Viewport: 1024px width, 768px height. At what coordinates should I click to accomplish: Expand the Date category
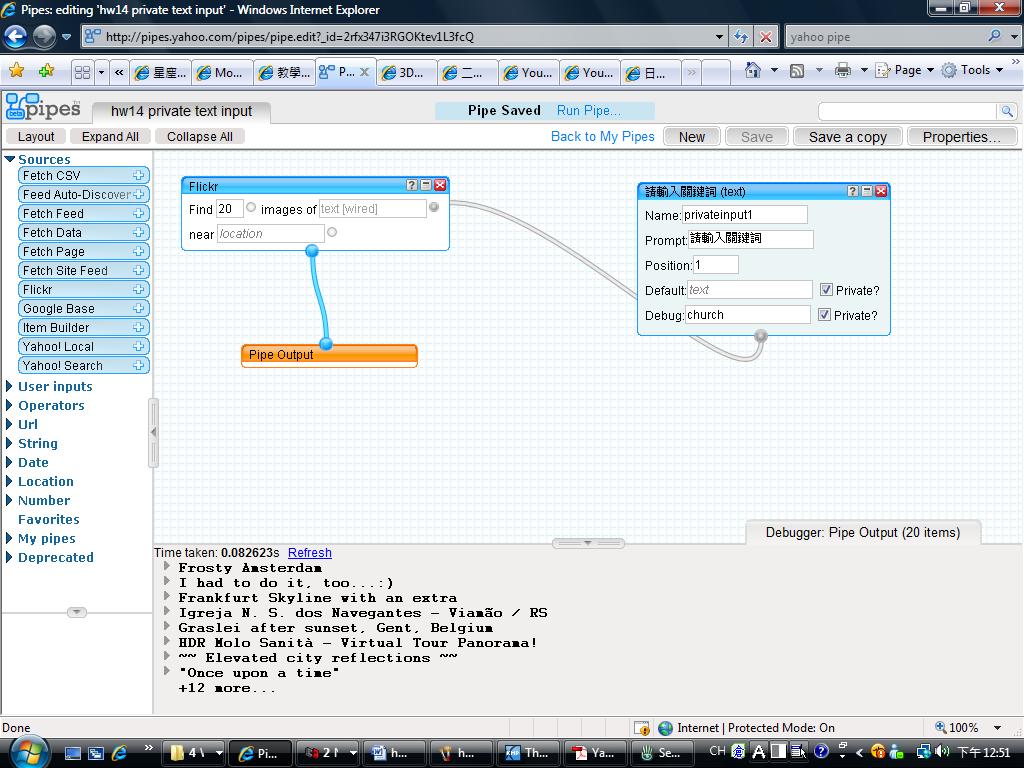click(9, 462)
